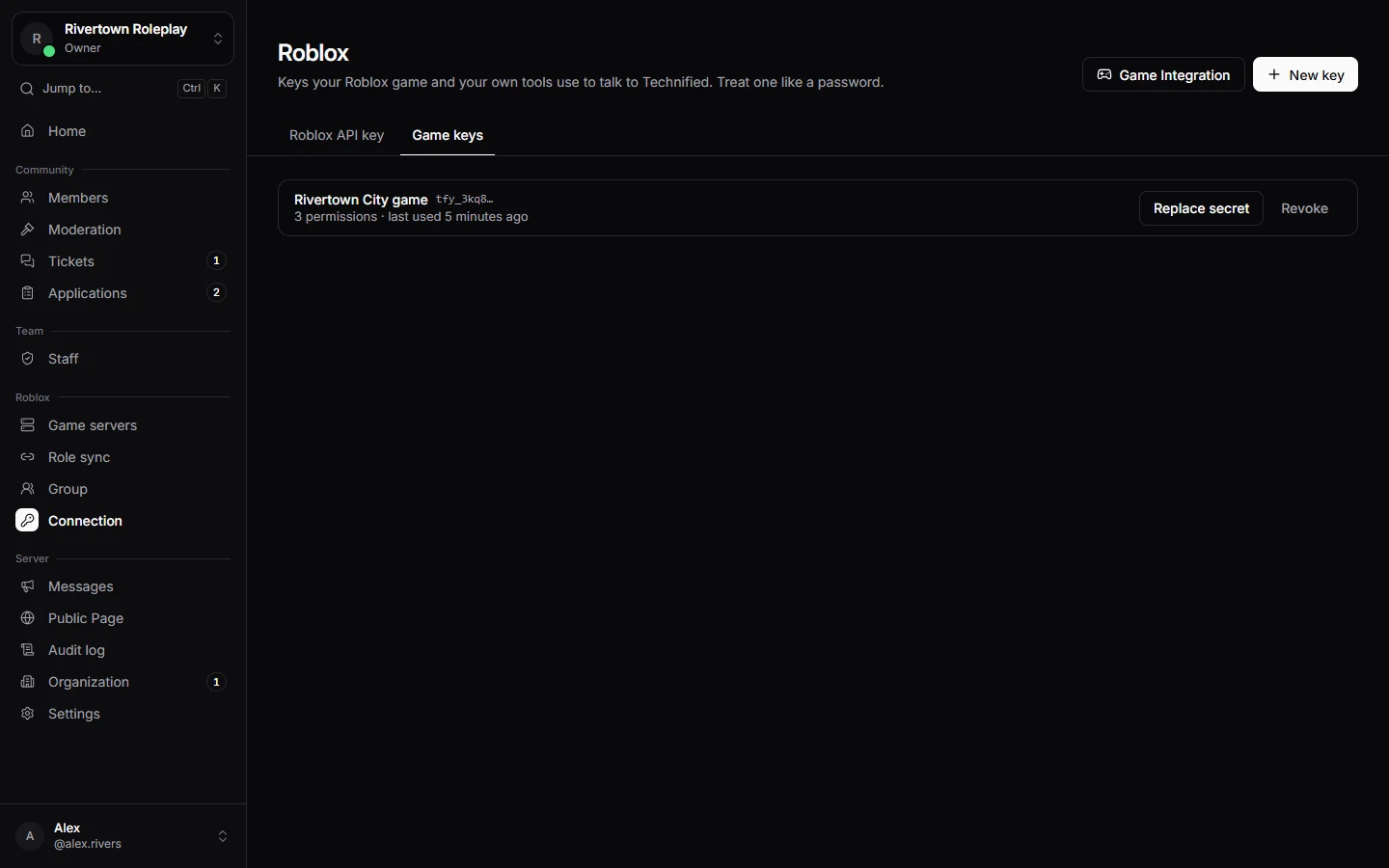Click the tfy_3kq8 key prefix text

464,200
